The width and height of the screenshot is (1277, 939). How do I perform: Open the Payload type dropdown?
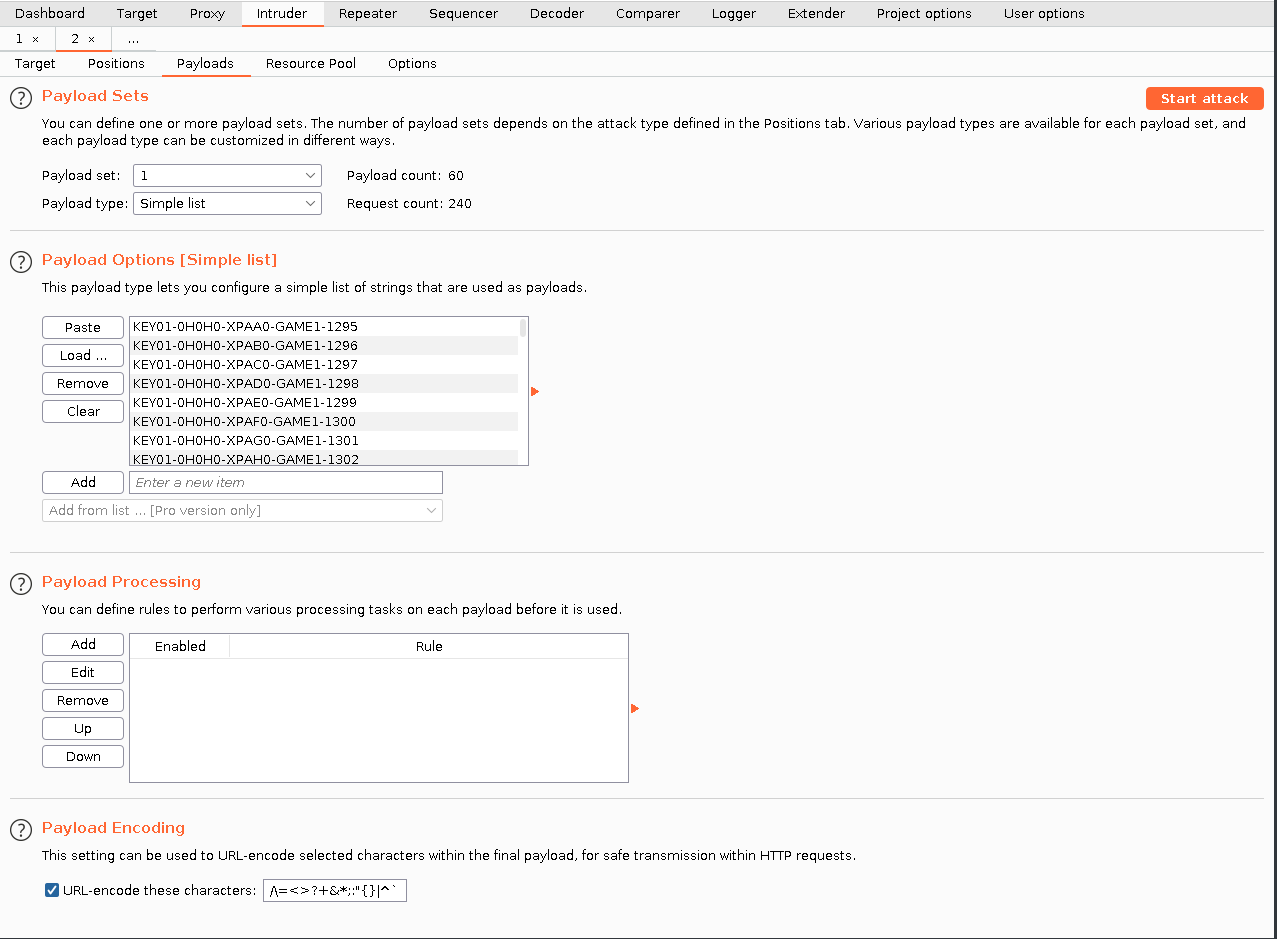pyautogui.click(x=227, y=204)
